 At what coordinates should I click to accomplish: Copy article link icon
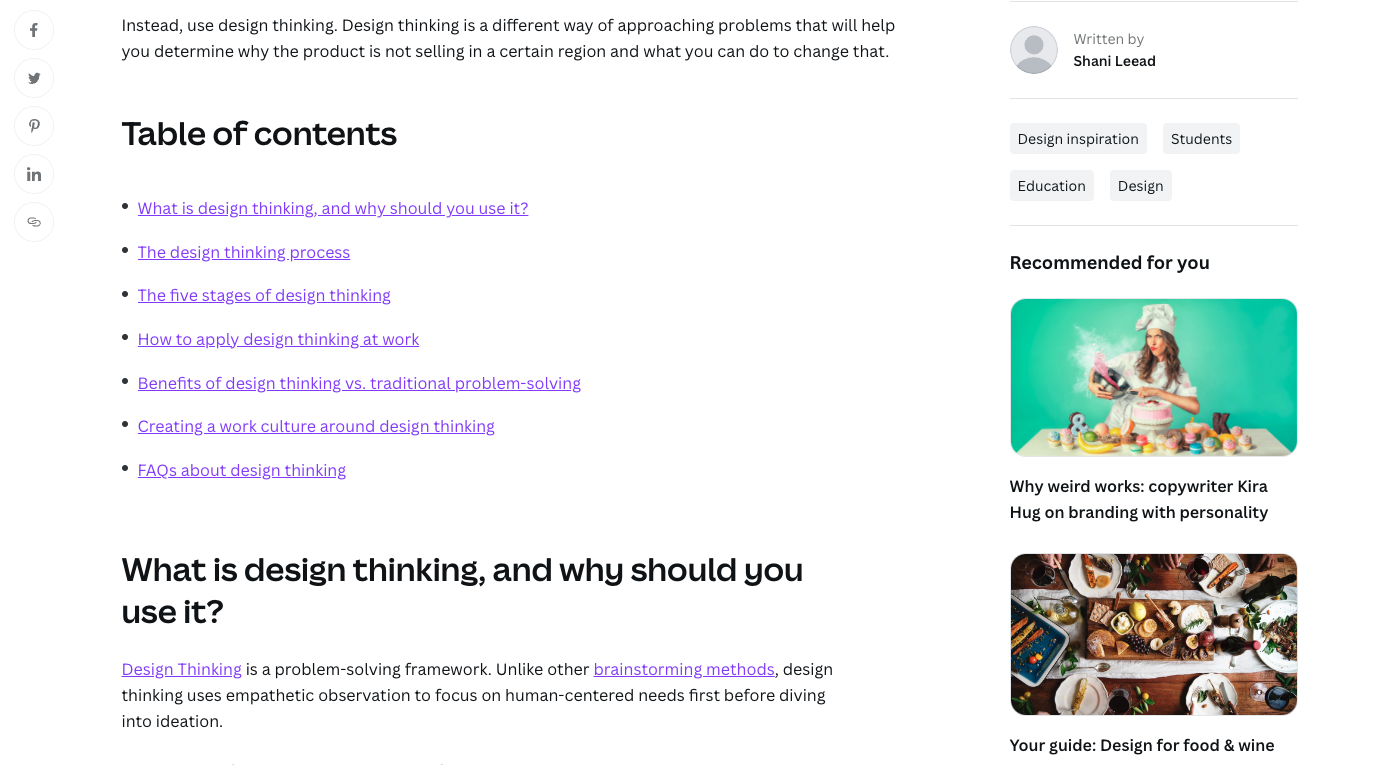coord(34,222)
